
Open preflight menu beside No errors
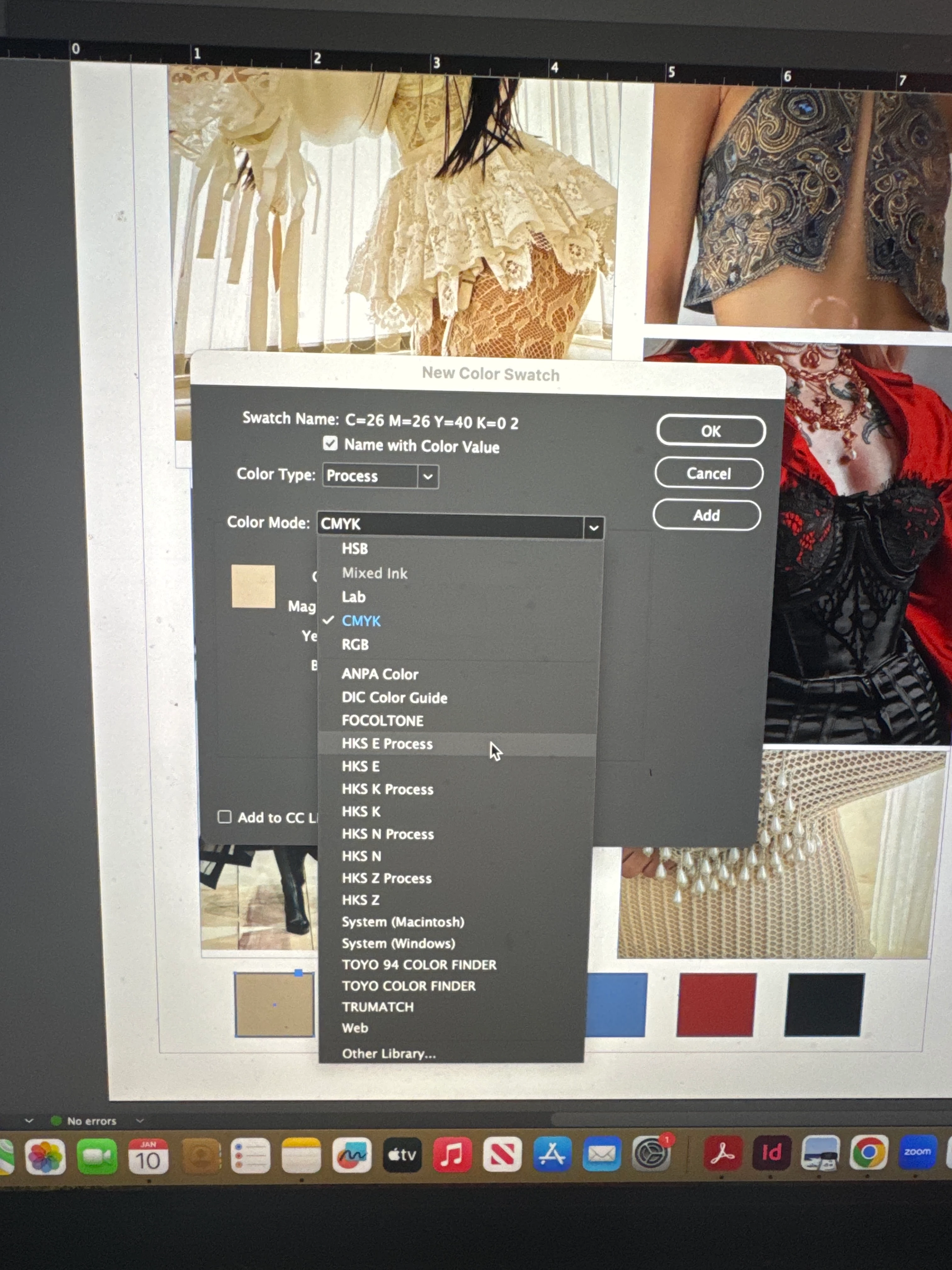click(139, 1120)
